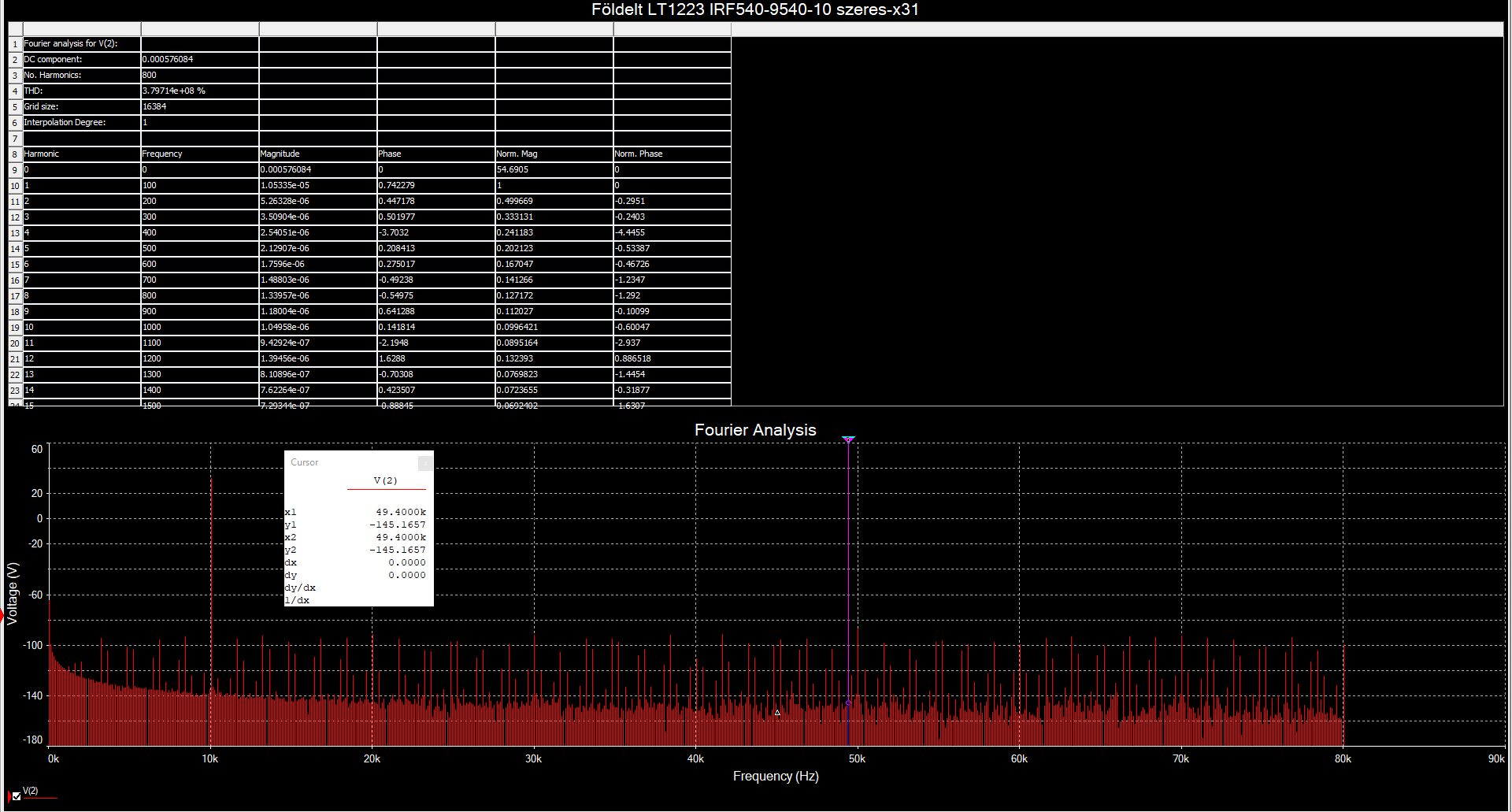1512x812 pixels.
Task: Select frequency cell 700
Action: (x=200, y=280)
